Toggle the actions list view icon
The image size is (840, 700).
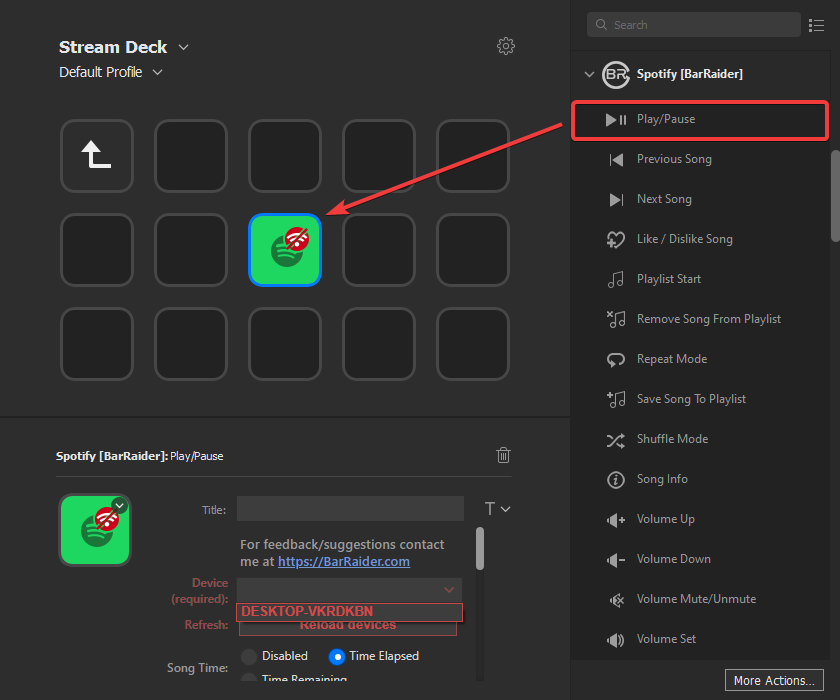tap(816, 25)
